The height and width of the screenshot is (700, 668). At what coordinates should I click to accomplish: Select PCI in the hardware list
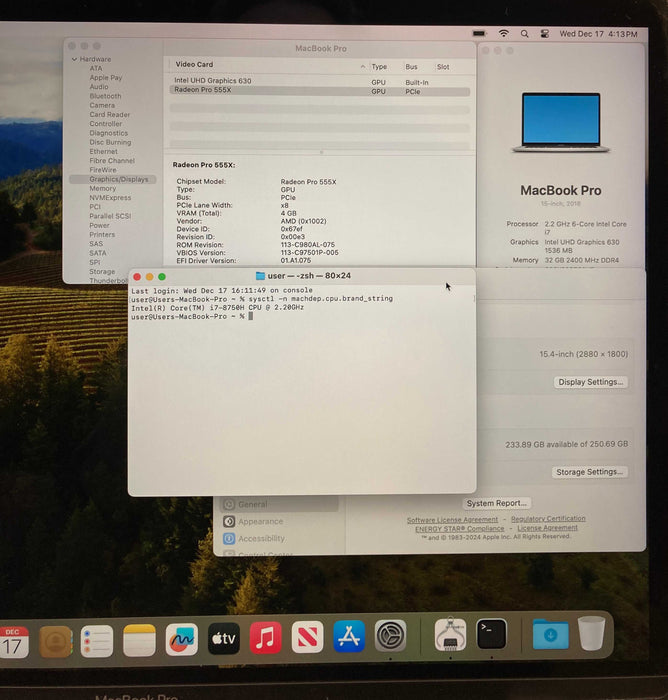[95, 207]
